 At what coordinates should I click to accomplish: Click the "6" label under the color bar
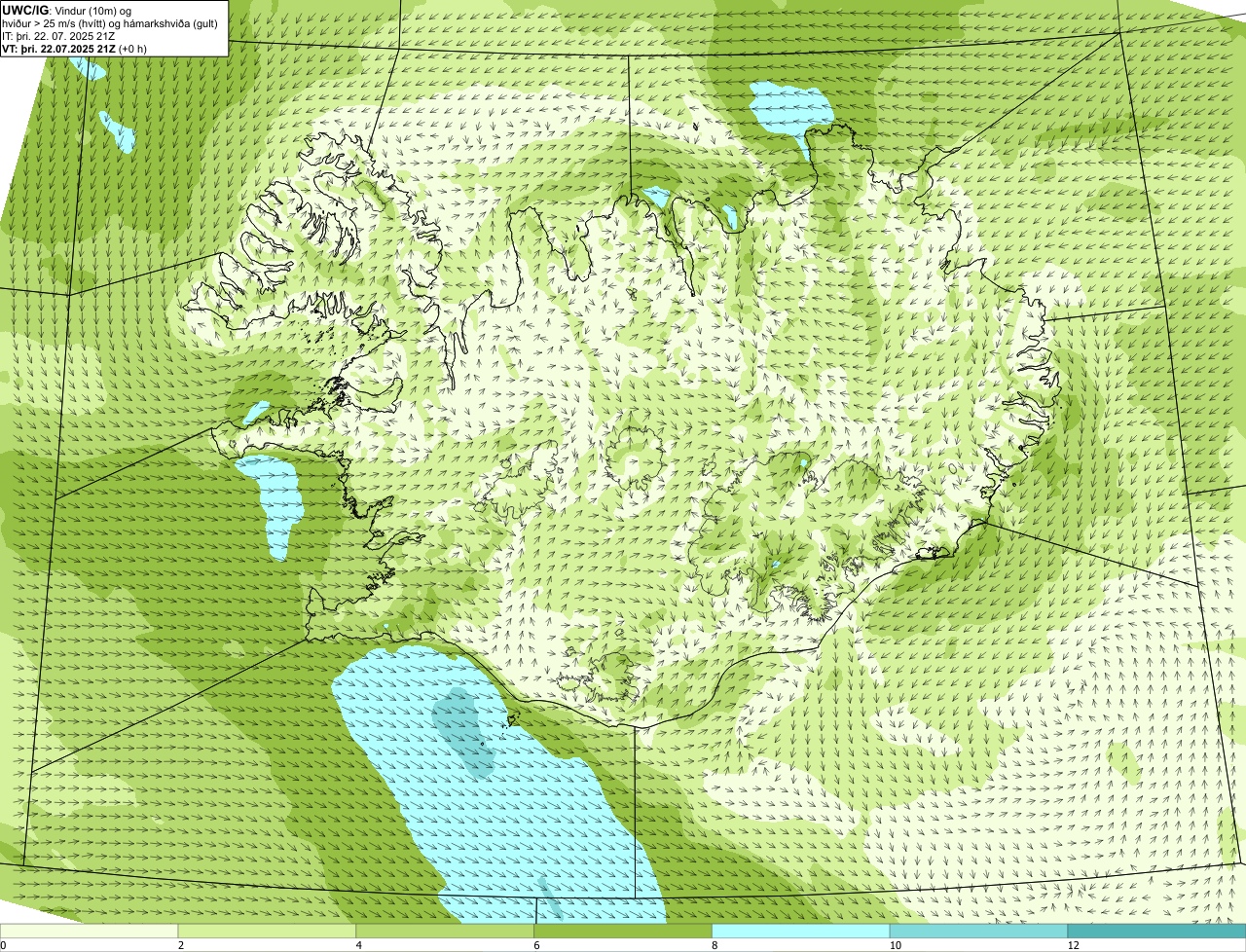[536, 945]
